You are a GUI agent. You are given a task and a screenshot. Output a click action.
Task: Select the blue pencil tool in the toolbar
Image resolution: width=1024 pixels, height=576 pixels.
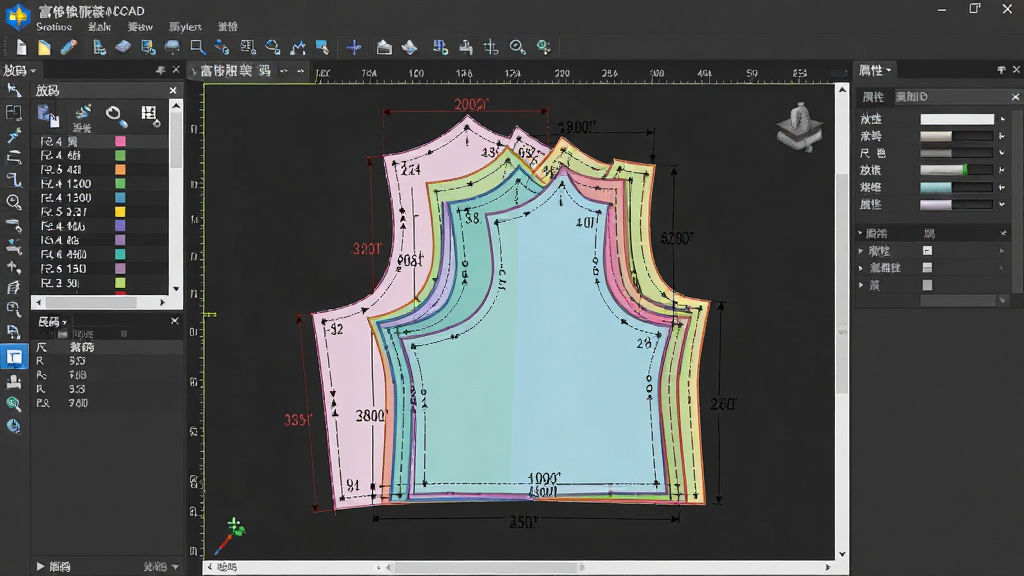[x=69, y=47]
